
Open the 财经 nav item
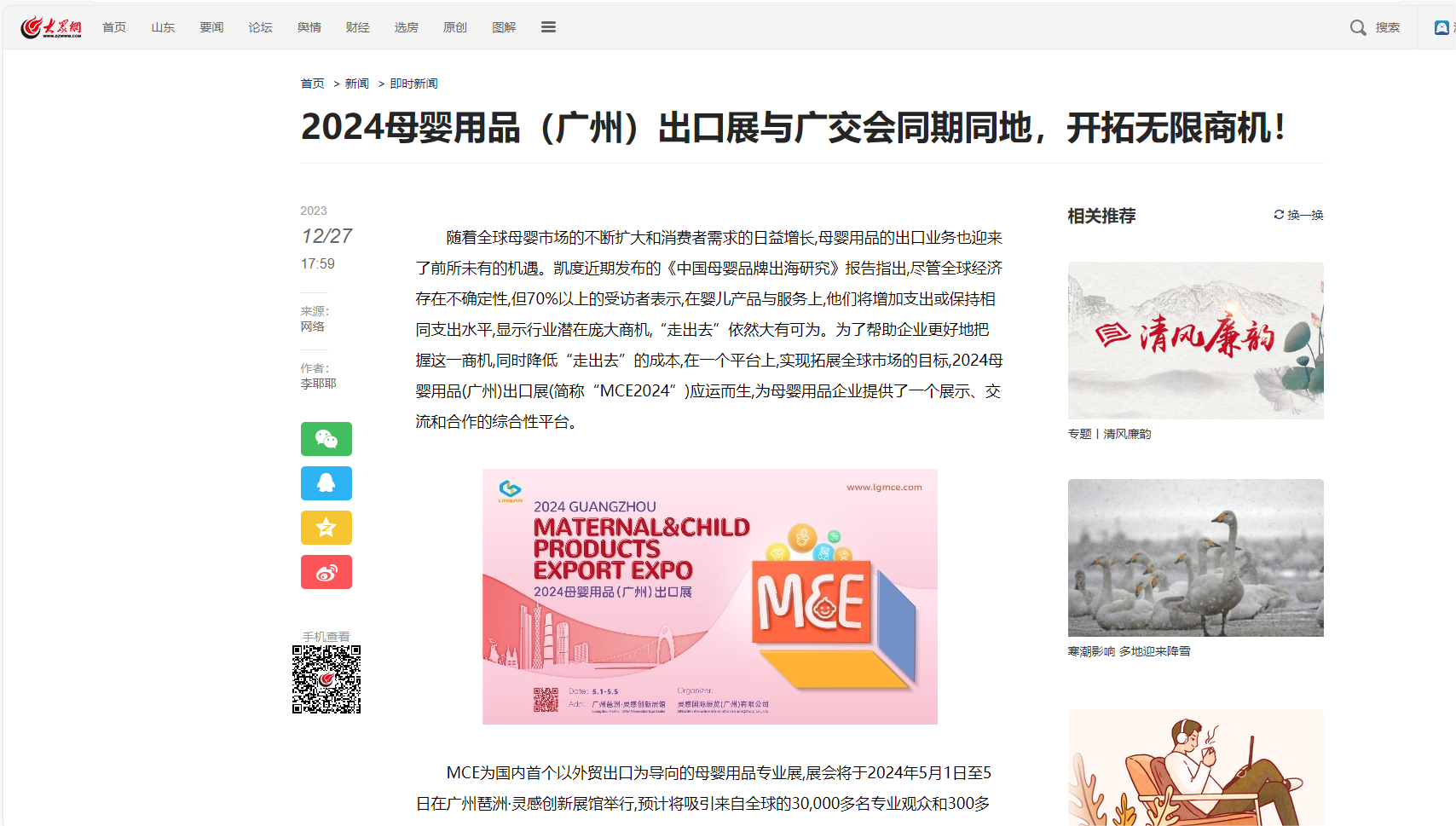(357, 27)
